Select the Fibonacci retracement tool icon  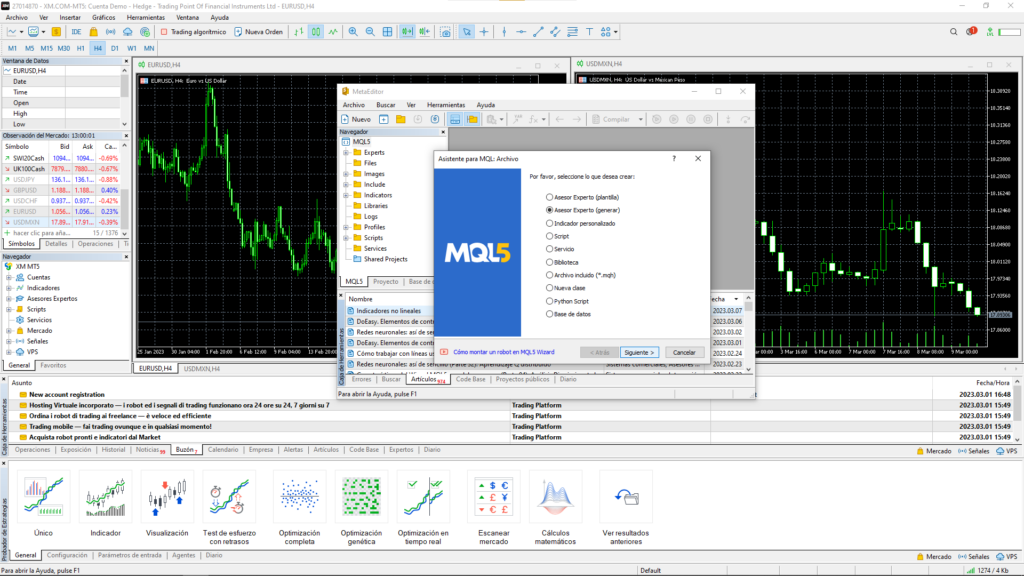click(x=572, y=31)
